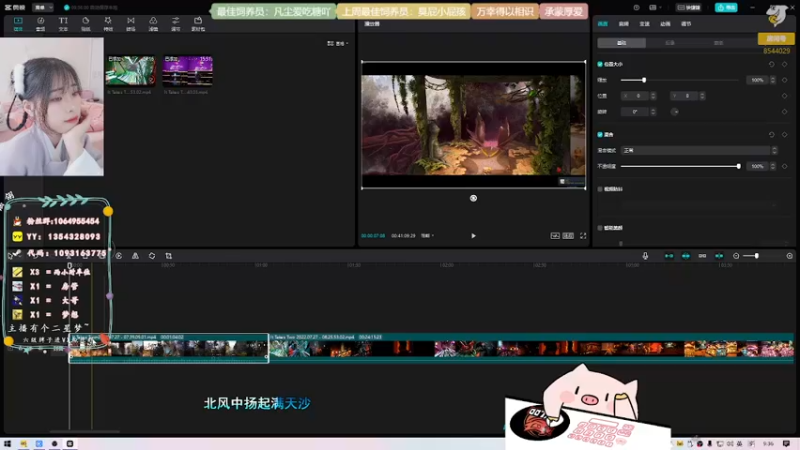Viewport: 800px width, 450px height.
Task: Toggle clip linkage on timeline toolbar
Action: point(702,256)
